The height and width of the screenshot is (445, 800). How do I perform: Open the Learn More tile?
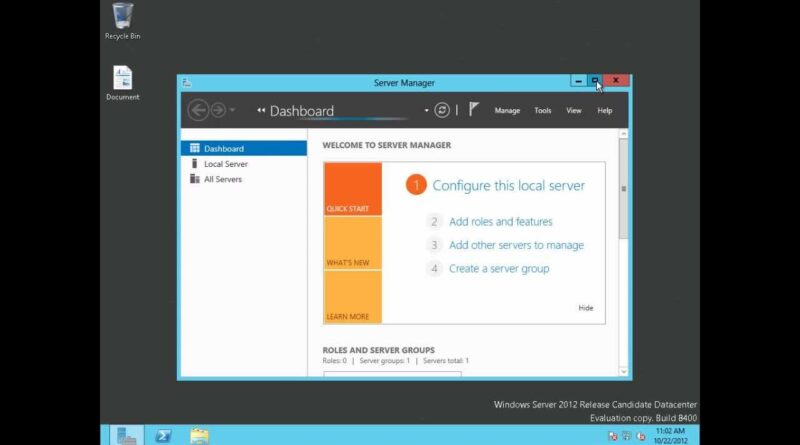(353, 297)
